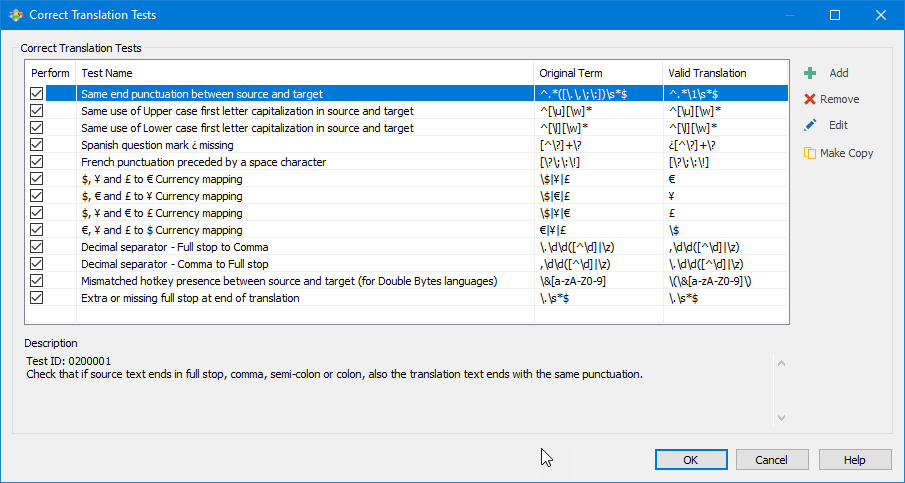The height and width of the screenshot is (483, 905).
Task: Disable the French punctuation test checkbox
Action: pos(37,162)
